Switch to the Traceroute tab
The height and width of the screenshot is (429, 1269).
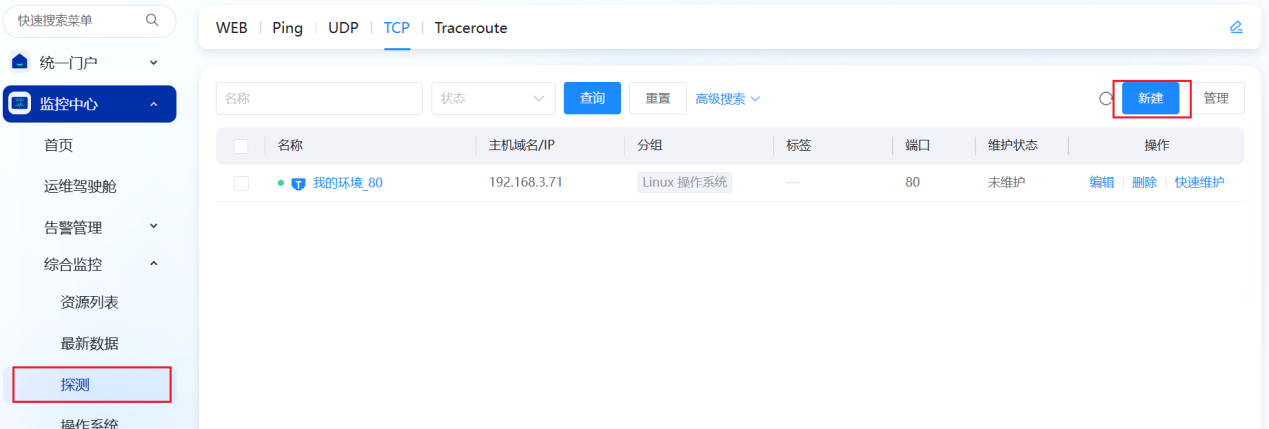pyautogui.click(x=471, y=28)
